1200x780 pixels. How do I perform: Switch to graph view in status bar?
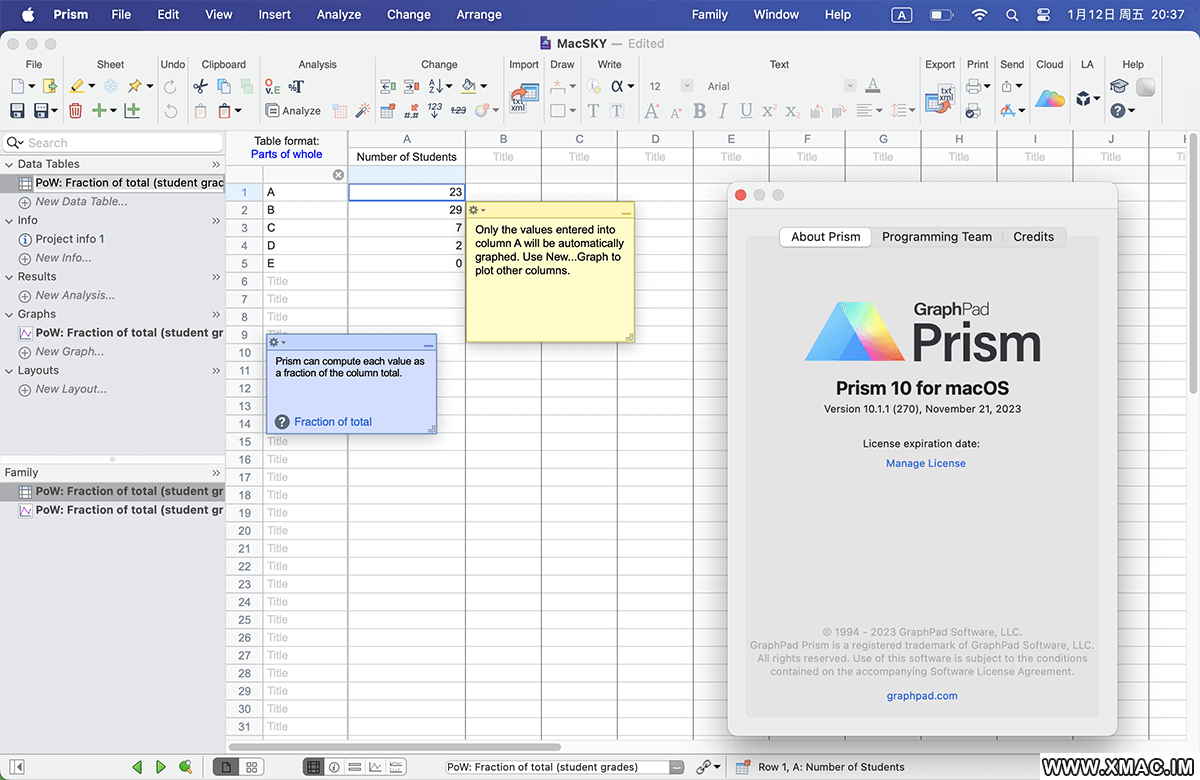click(376, 767)
